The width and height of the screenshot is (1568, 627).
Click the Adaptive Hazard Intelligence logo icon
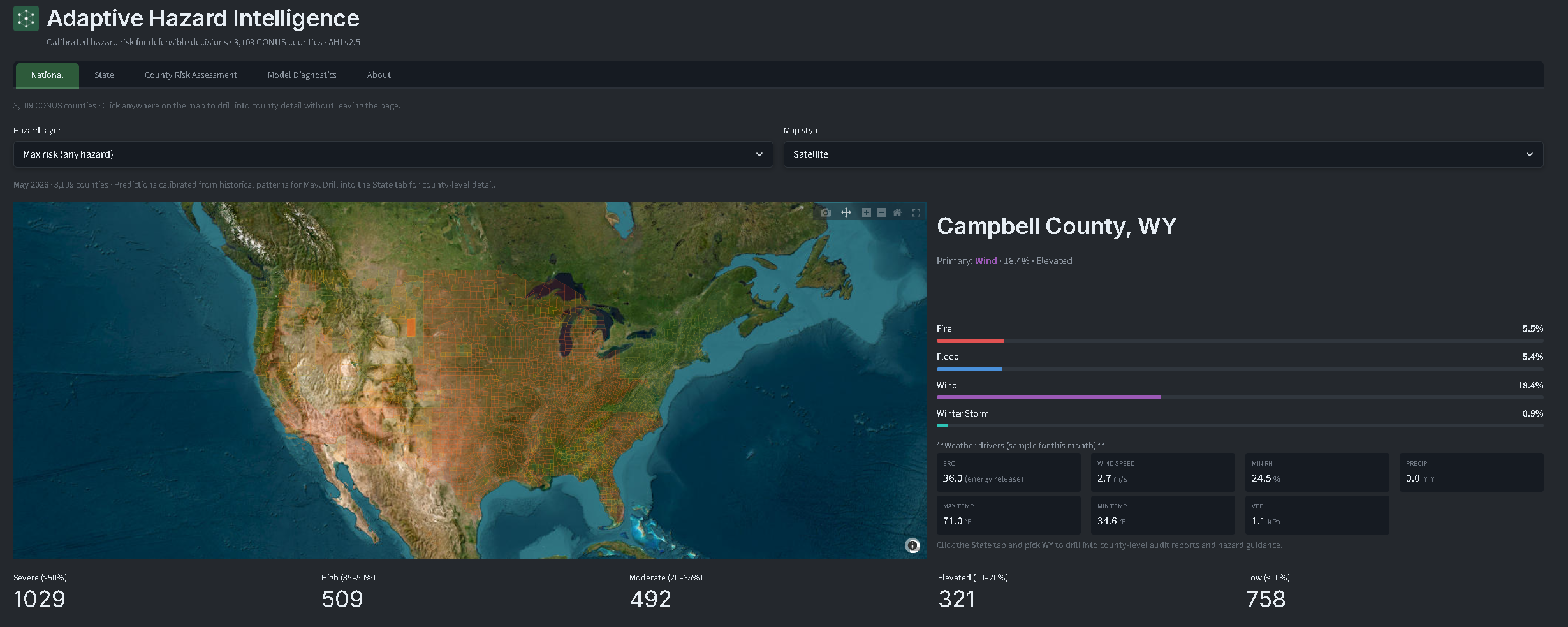(x=26, y=18)
